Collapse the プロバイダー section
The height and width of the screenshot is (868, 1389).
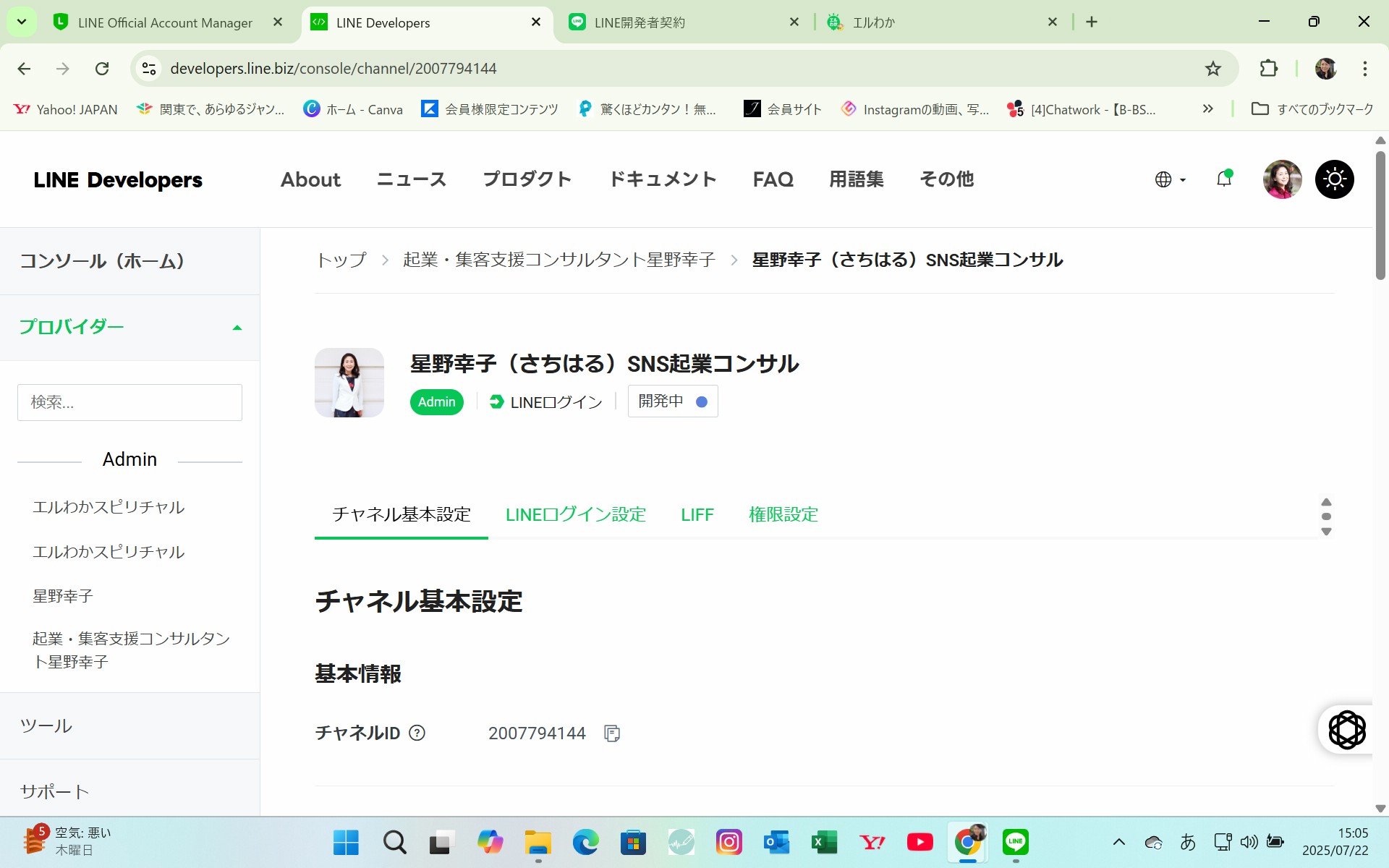pos(237,328)
